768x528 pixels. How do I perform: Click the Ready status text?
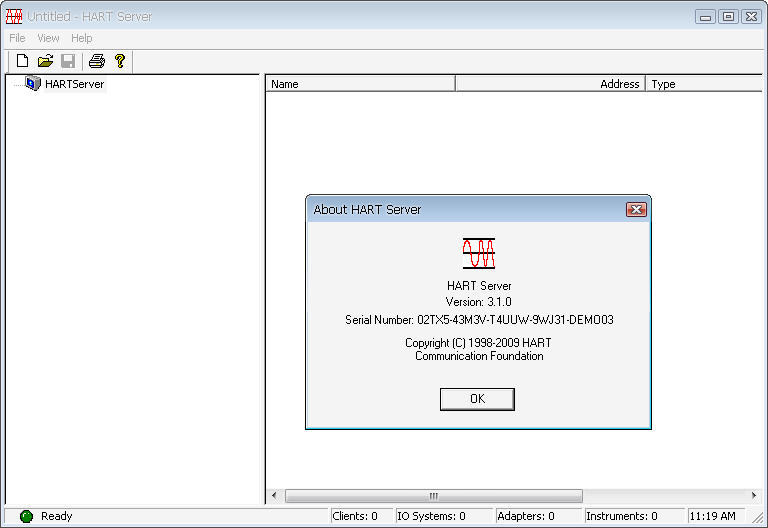coord(56,516)
